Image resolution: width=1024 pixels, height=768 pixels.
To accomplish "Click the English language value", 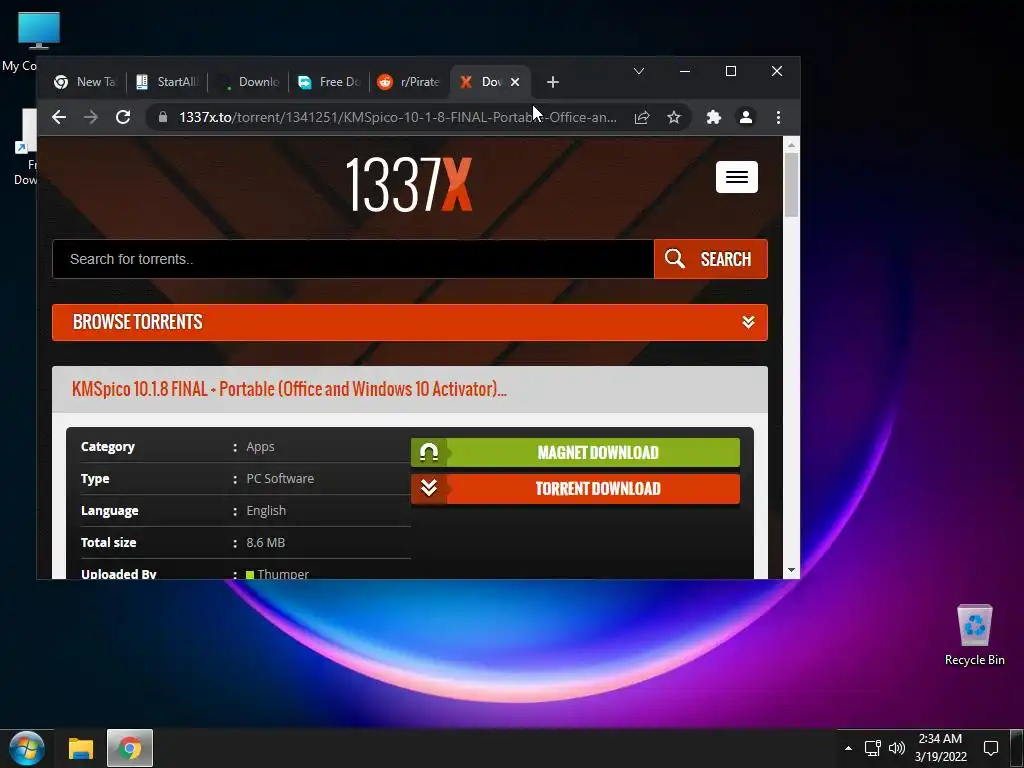I will click(x=266, y=511).
